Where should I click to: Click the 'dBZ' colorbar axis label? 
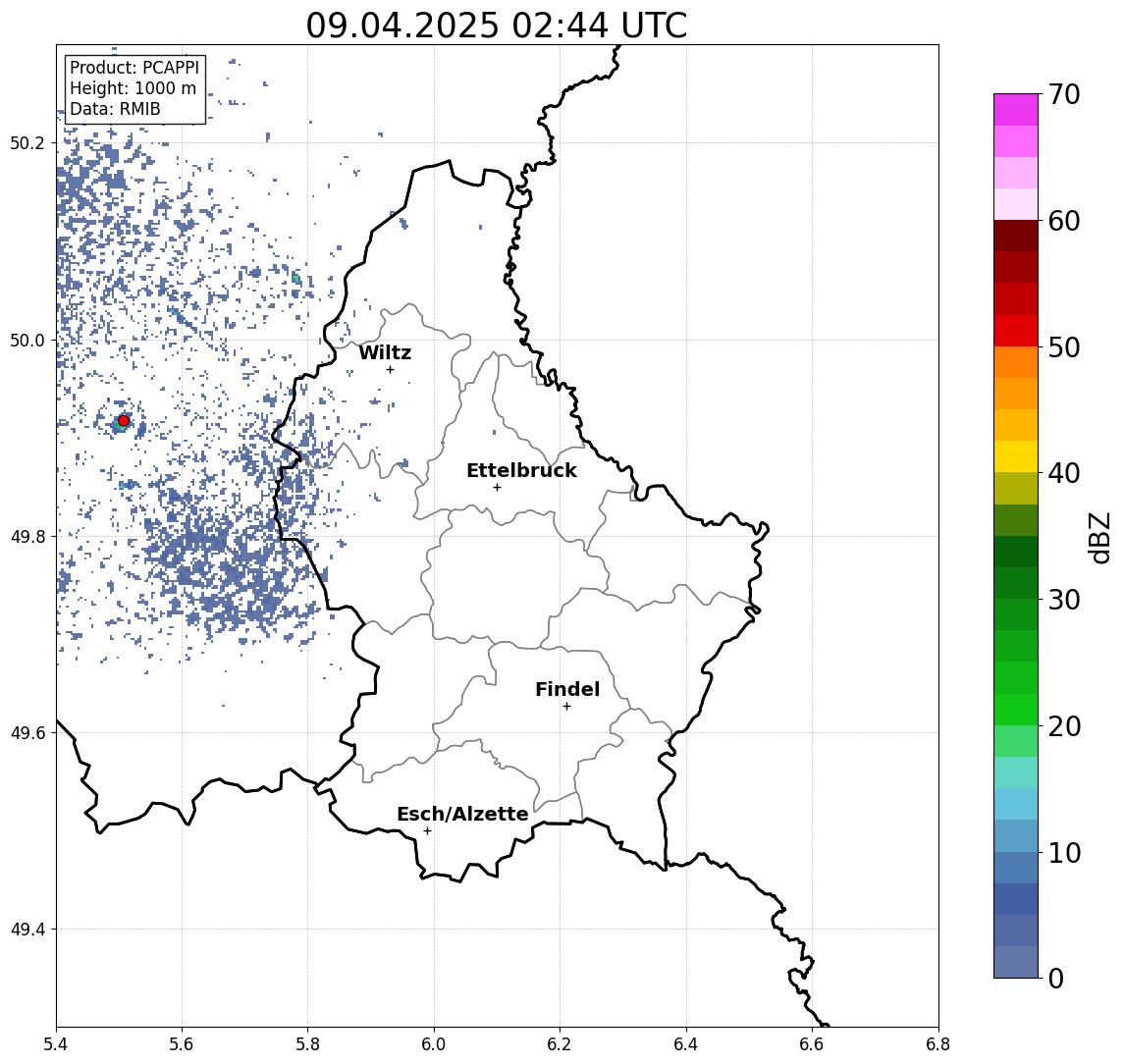click(x=1099, y=538)
